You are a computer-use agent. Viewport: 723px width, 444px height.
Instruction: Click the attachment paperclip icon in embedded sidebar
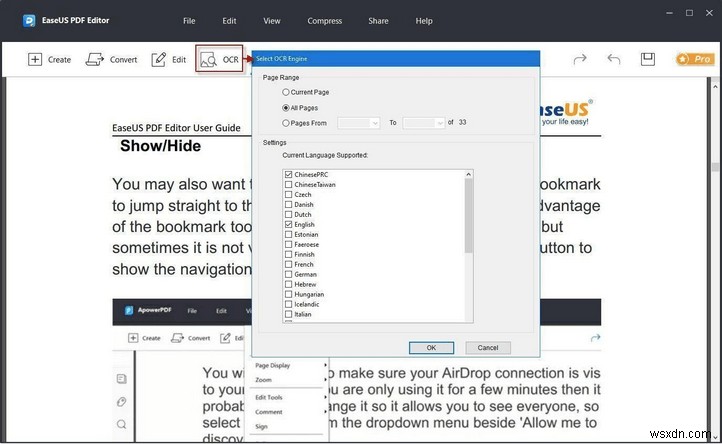pos(121,402)
